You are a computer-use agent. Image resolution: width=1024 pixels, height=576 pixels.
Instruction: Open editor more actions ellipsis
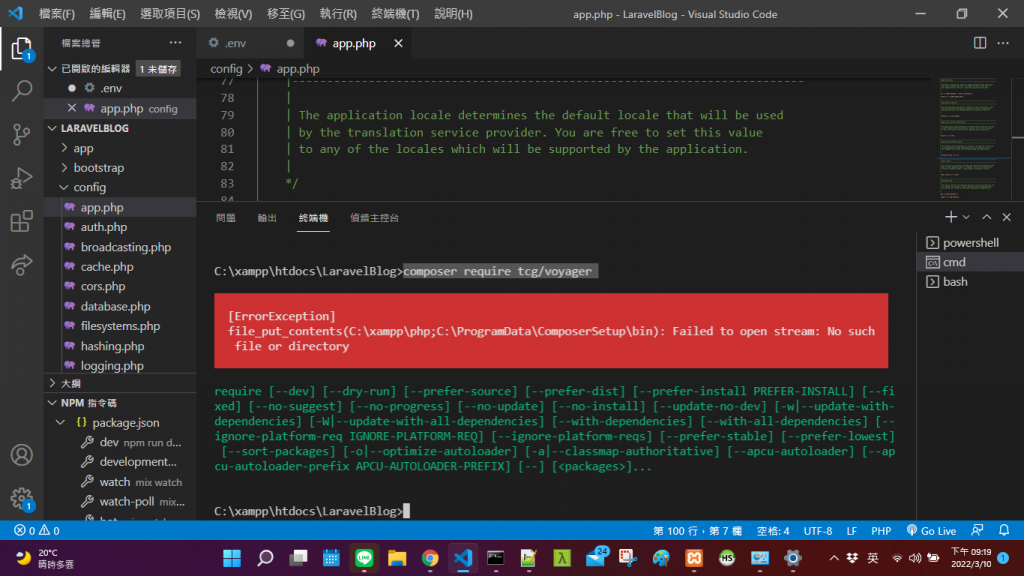[1003, 43]
